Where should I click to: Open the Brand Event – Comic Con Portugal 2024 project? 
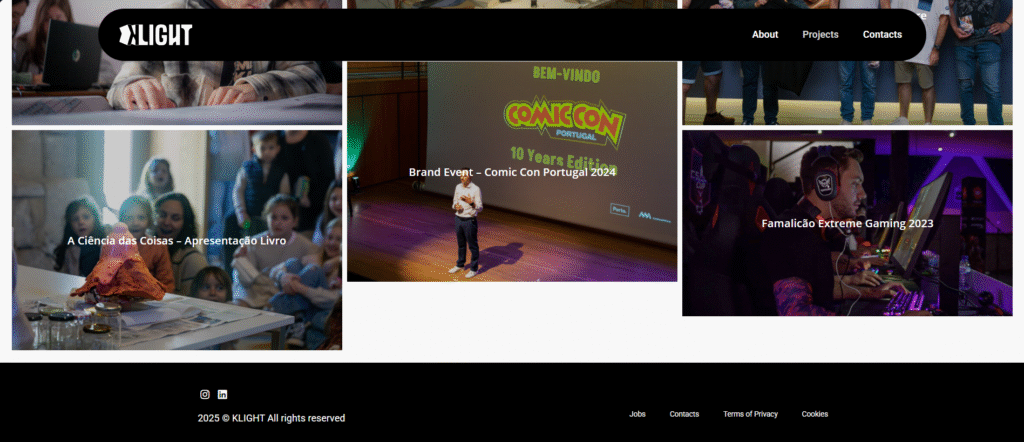pyautogui.click(x=512, y=172)
